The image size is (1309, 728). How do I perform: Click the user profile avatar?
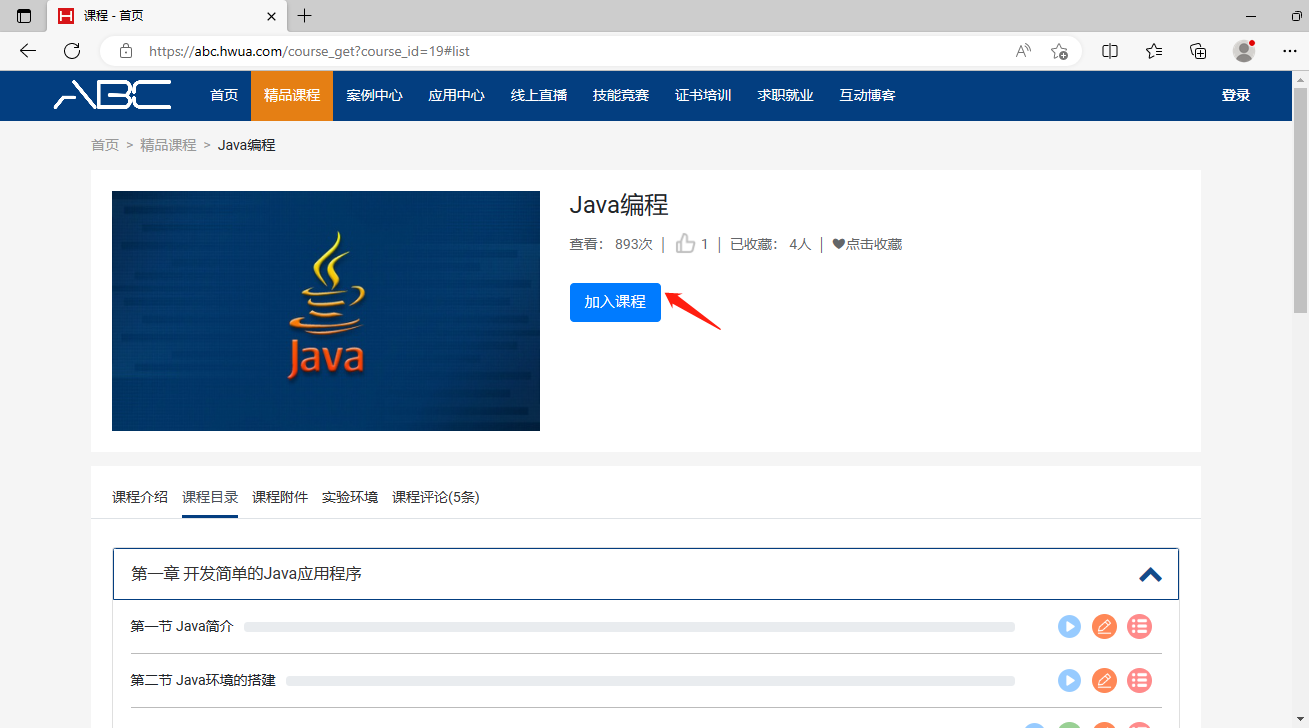point(1244,51)
